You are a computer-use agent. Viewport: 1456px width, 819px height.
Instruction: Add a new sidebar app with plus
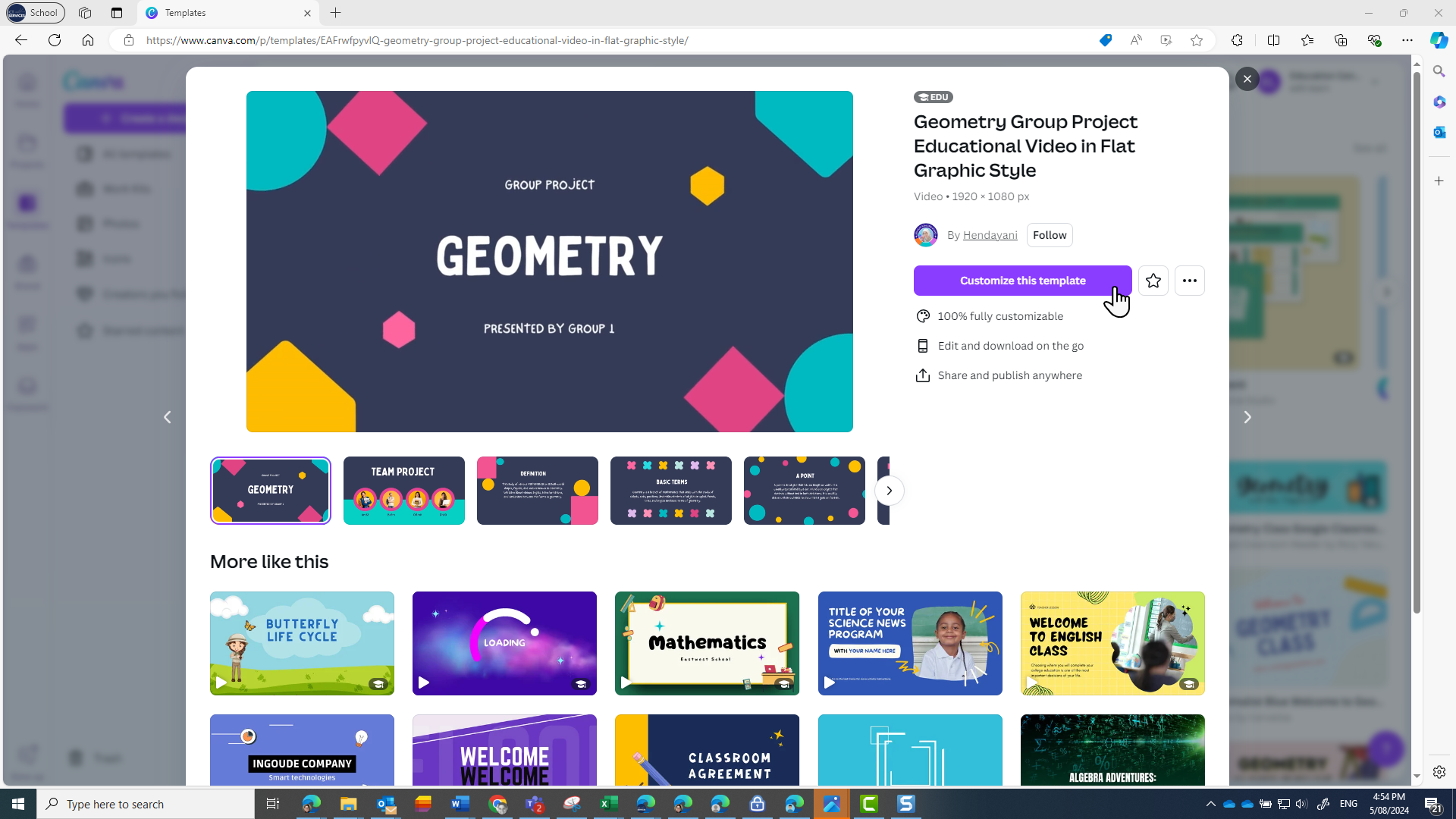click(x=1439, y=181)
